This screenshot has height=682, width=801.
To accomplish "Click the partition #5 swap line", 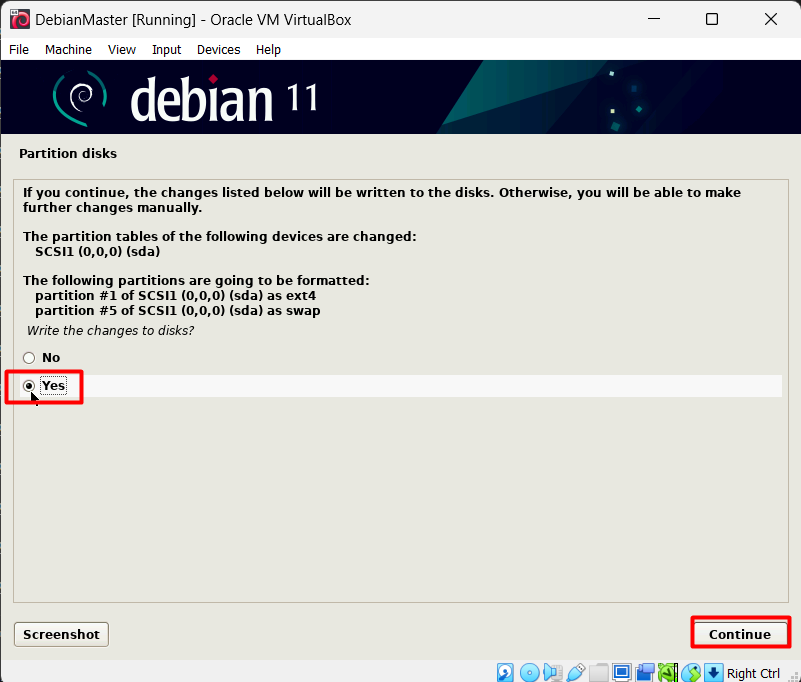I will 178,311.
